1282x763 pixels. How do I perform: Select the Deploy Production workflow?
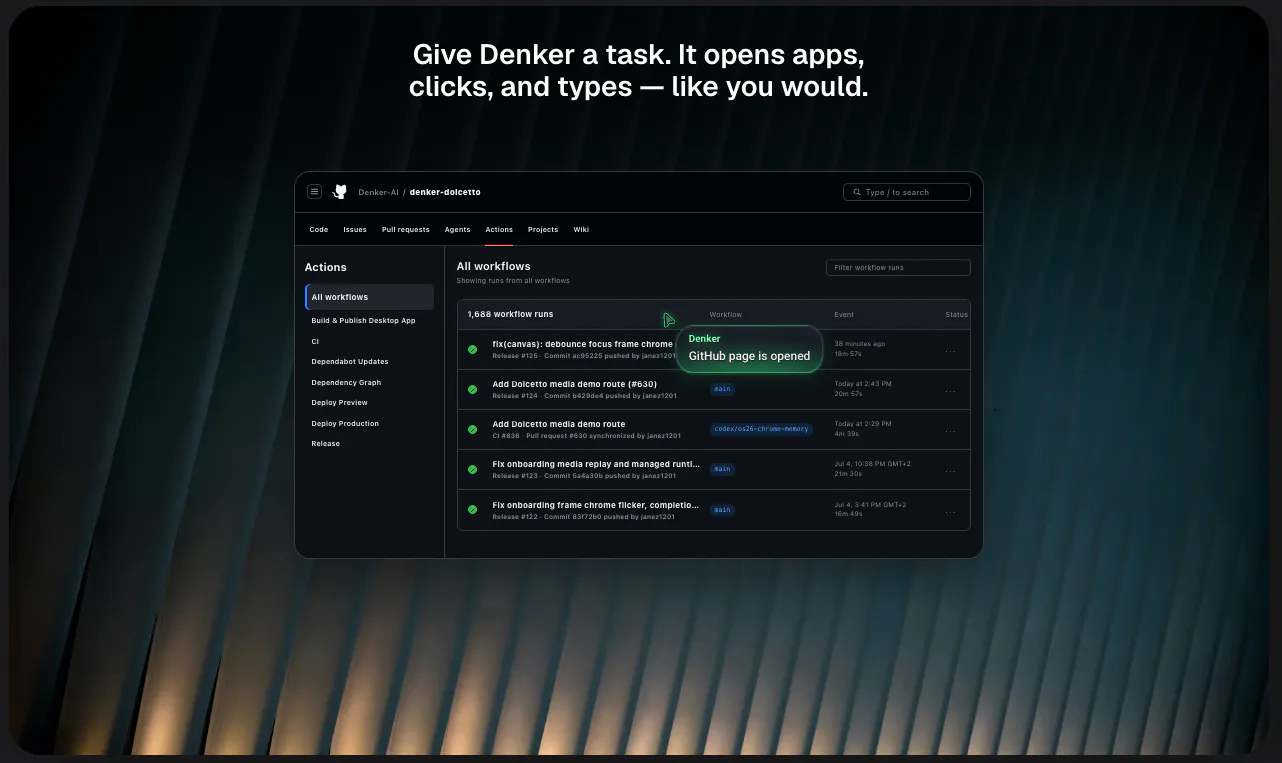[345, 424]
